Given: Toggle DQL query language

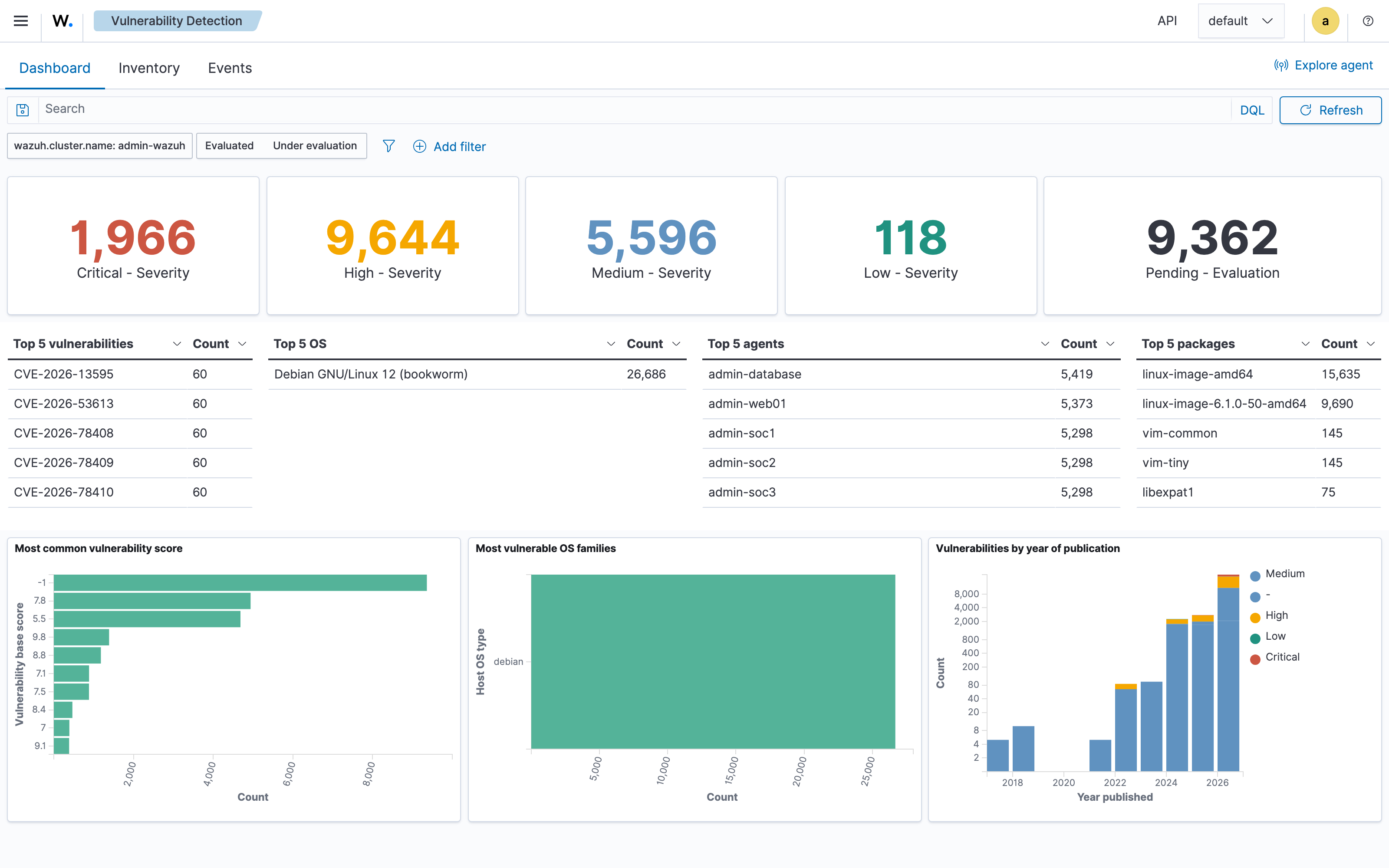Looking at the screenshot, I should 1252,110.
